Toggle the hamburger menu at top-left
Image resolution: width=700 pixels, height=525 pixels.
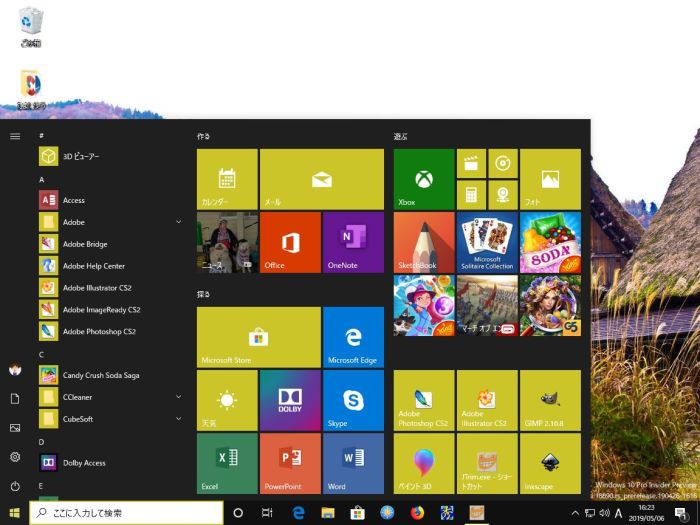tap(15, 135)
